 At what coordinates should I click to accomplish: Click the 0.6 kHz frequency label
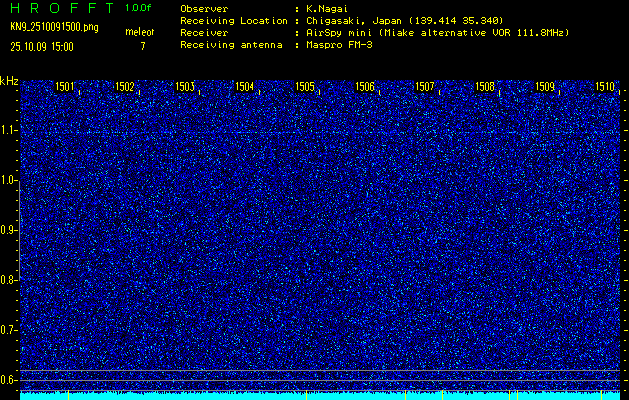click(x=9, y=380)
